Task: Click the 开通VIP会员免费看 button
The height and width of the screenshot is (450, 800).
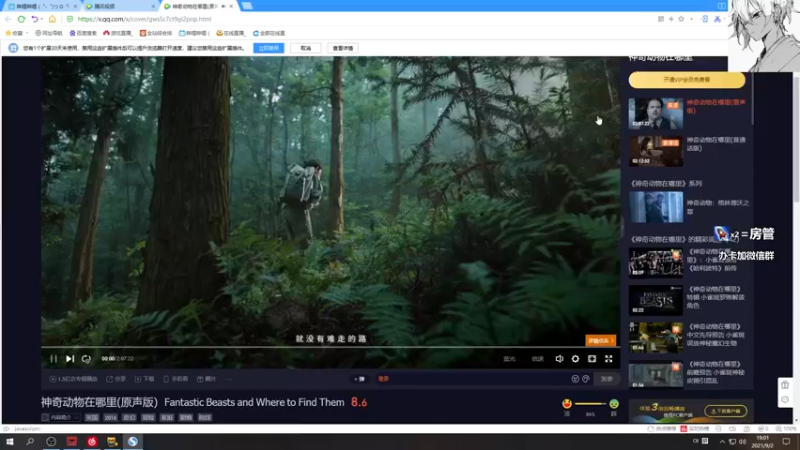Action: [x=687, y=80]
